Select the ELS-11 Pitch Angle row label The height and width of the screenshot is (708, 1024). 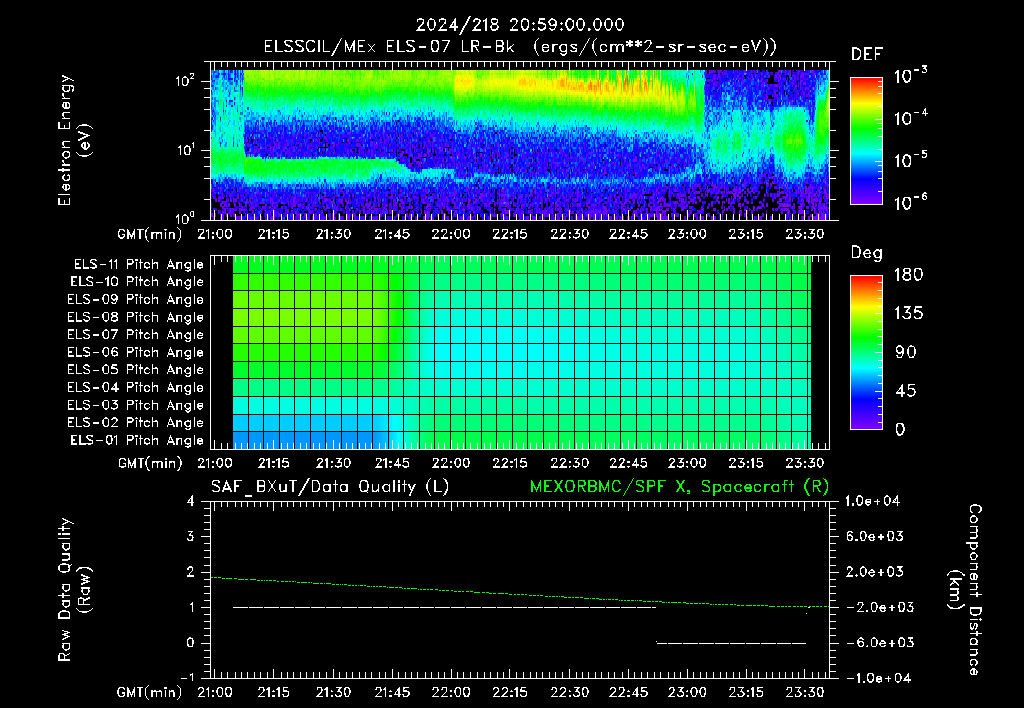(x=138, y=265)
